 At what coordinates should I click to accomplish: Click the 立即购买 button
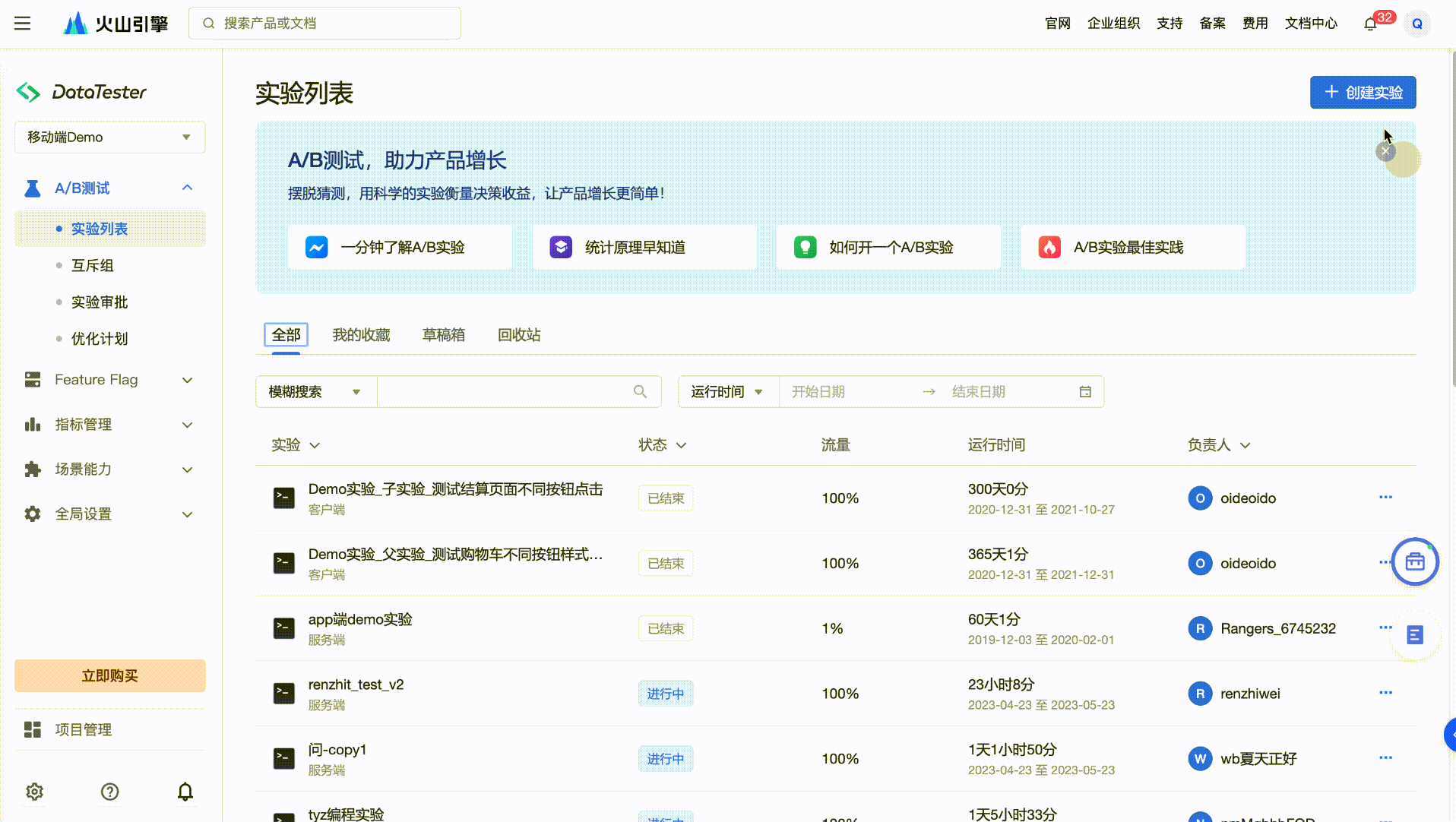[x=109, y=676]
